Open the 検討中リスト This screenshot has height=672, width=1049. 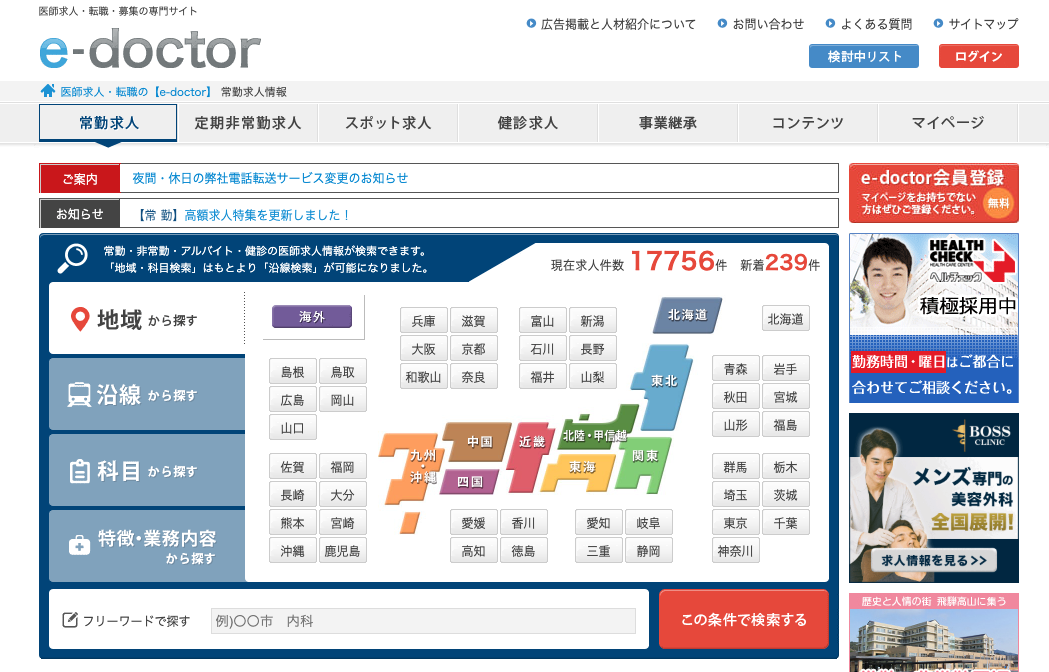click(862, 56)
